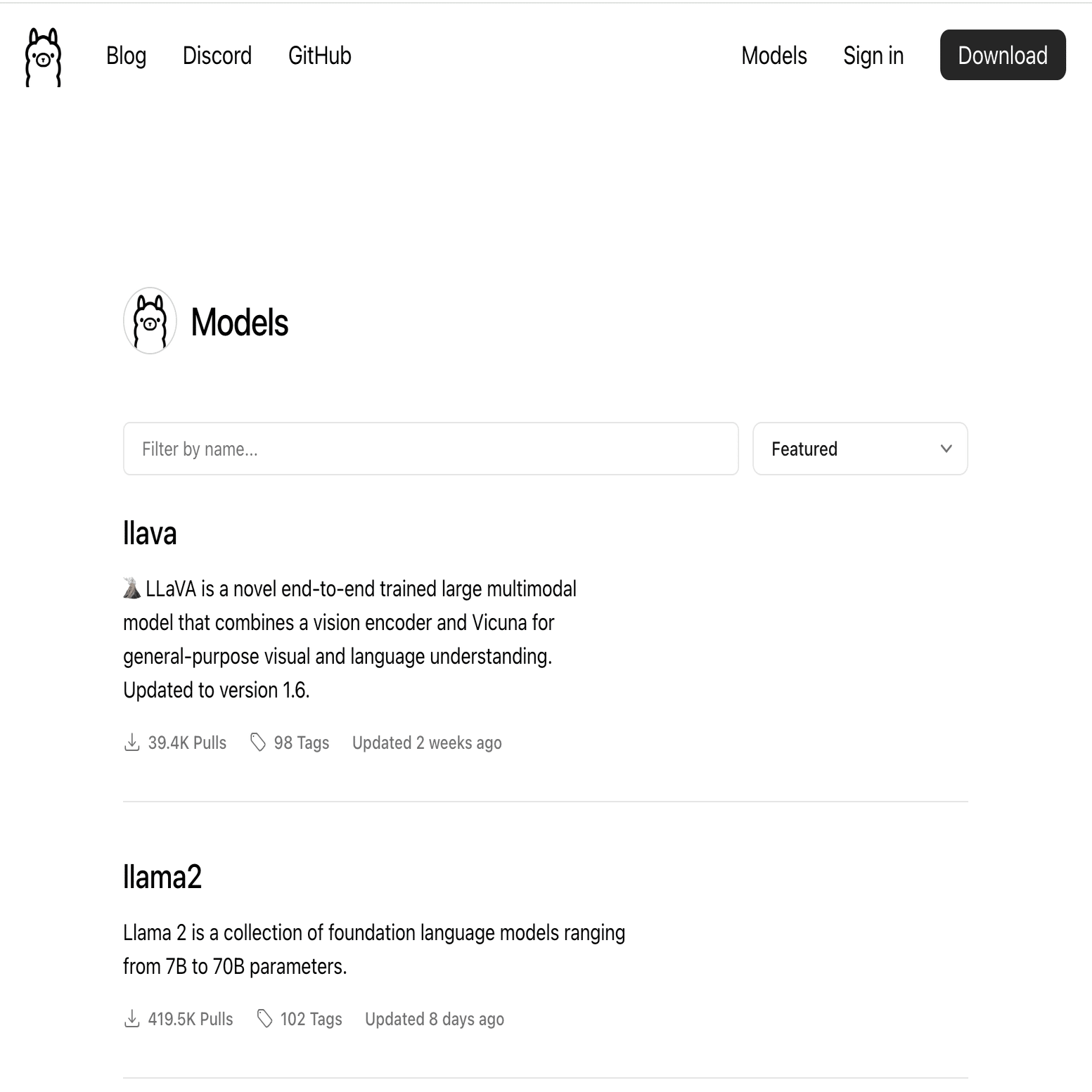This screenshot has height=1092, width=1092.
Task: Click the chevron arrow in Featured dropdown
Action: point(946,449)
